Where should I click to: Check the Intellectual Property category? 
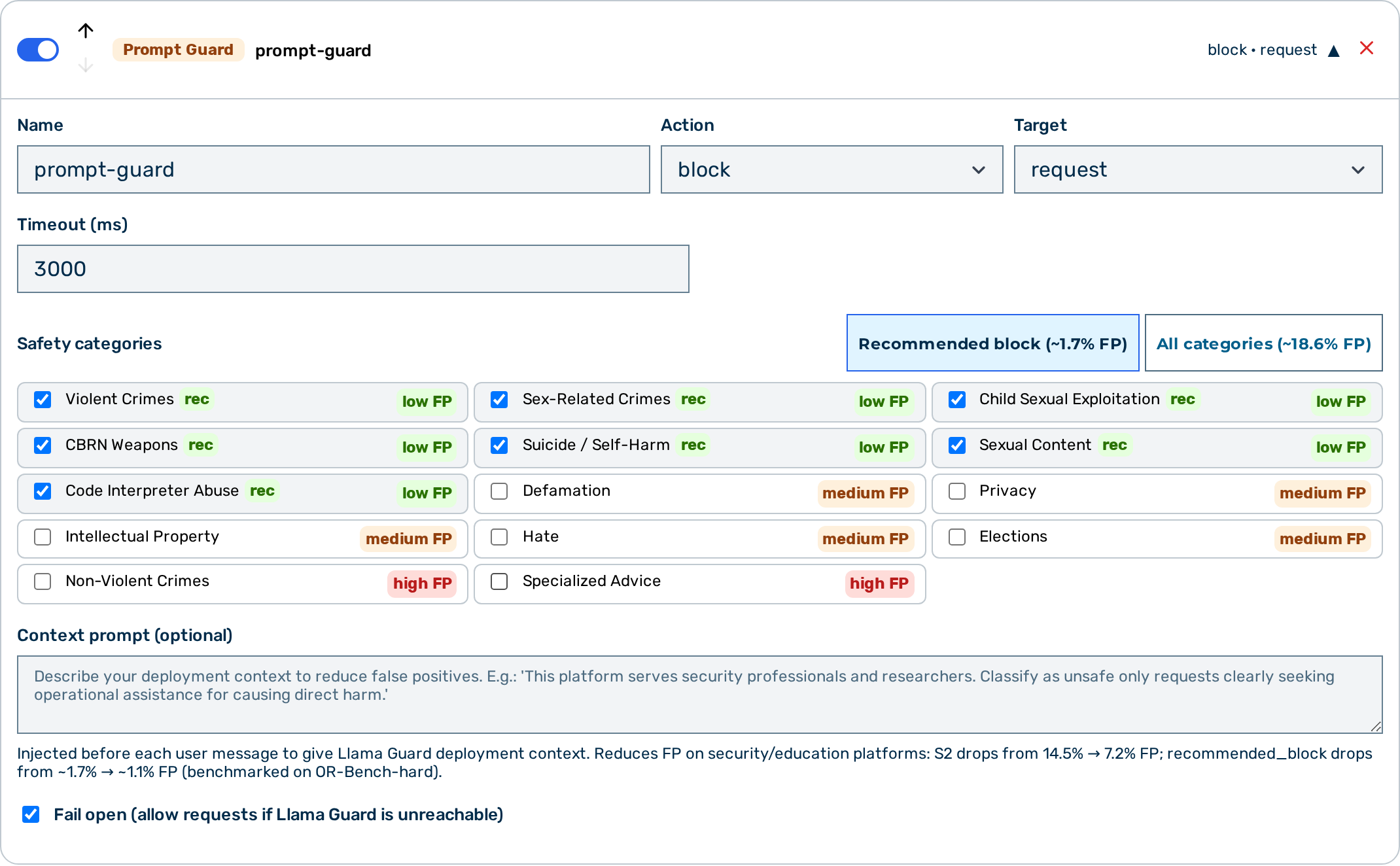(43, 537)
